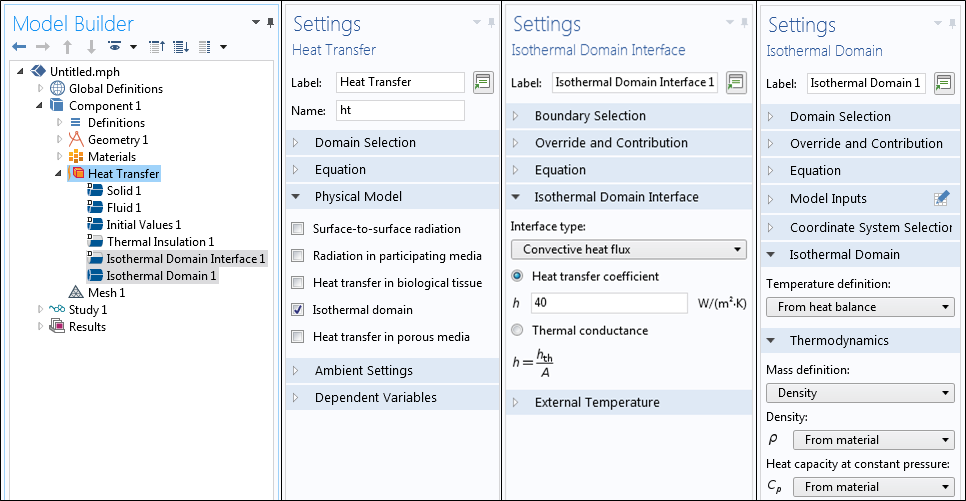Screen dimensions: 966x501
Task: Open the Interface type dropdown
Action: [x=628, y=250]
